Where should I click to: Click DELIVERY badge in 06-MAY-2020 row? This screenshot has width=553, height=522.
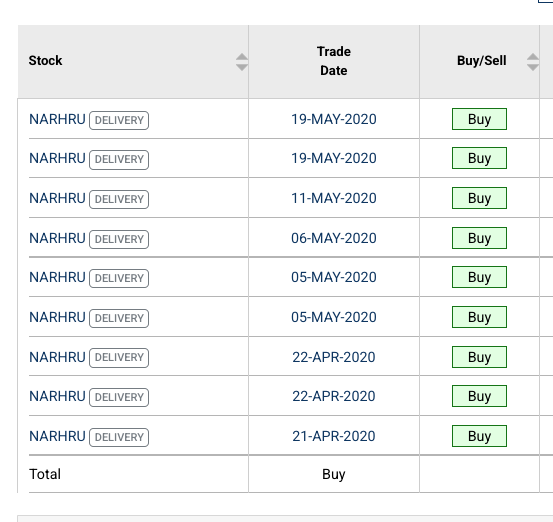click(x=119, y=239)
